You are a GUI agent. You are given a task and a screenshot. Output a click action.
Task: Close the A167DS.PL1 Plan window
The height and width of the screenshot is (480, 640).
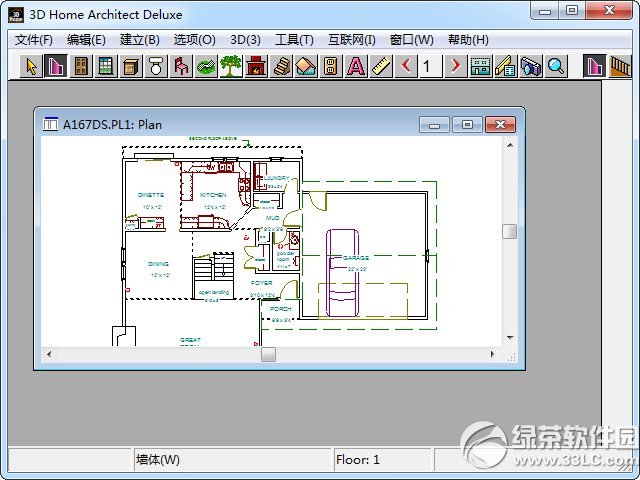[x=500, y=124]
